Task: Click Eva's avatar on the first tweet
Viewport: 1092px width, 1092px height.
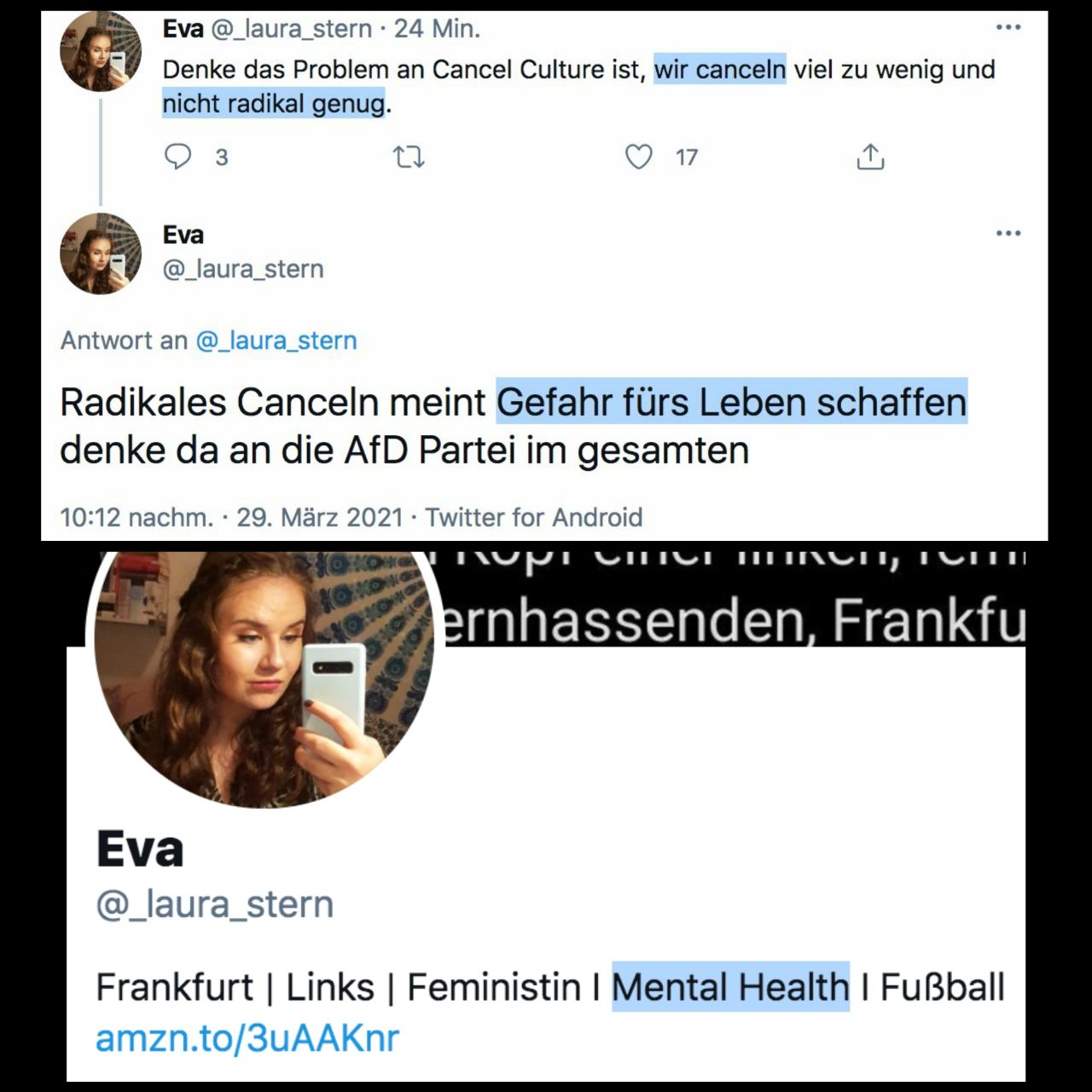Action: [101, 51]
